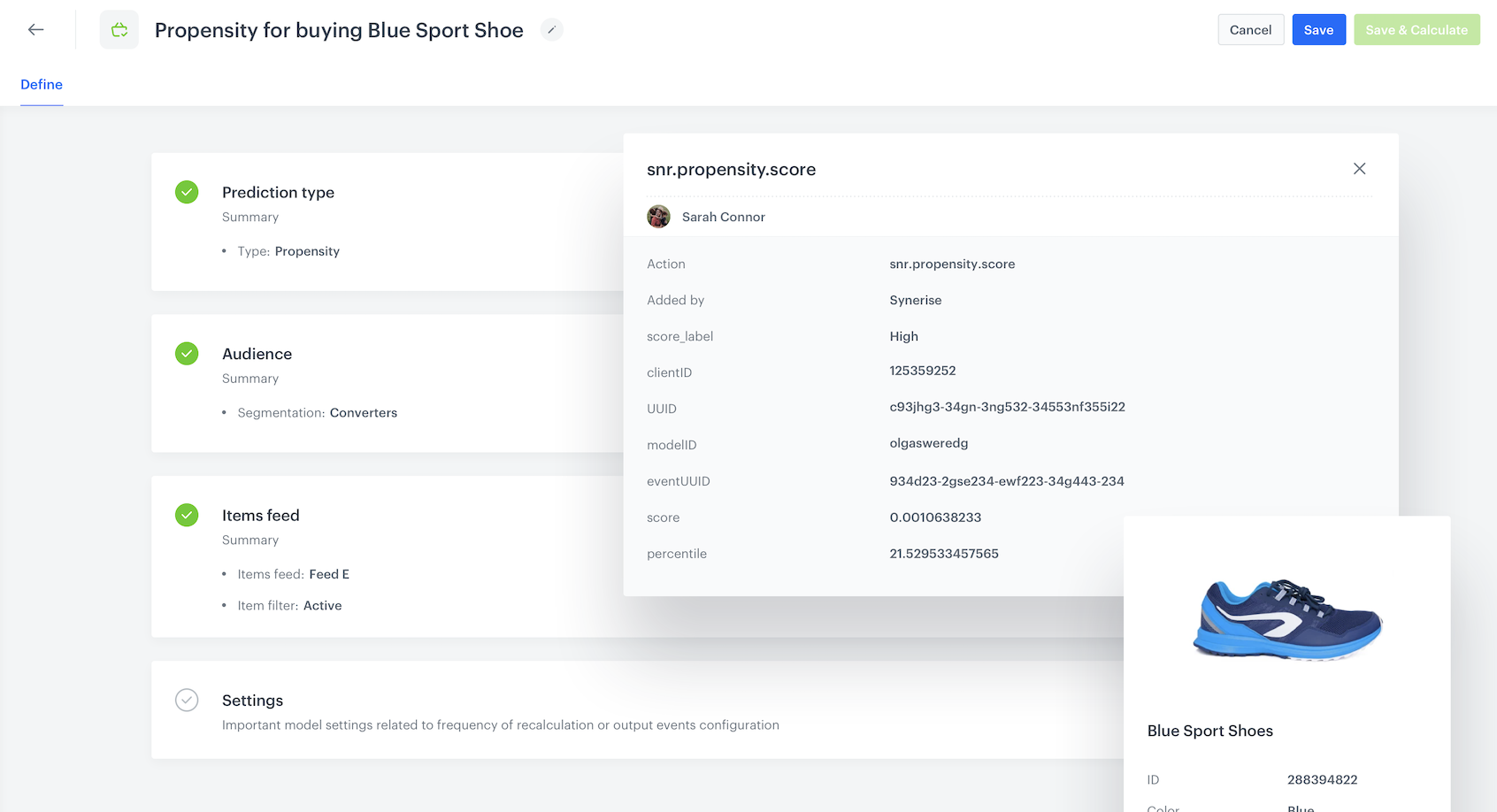Expand the Settings section
1497x812 pixels.
(252, 700)
